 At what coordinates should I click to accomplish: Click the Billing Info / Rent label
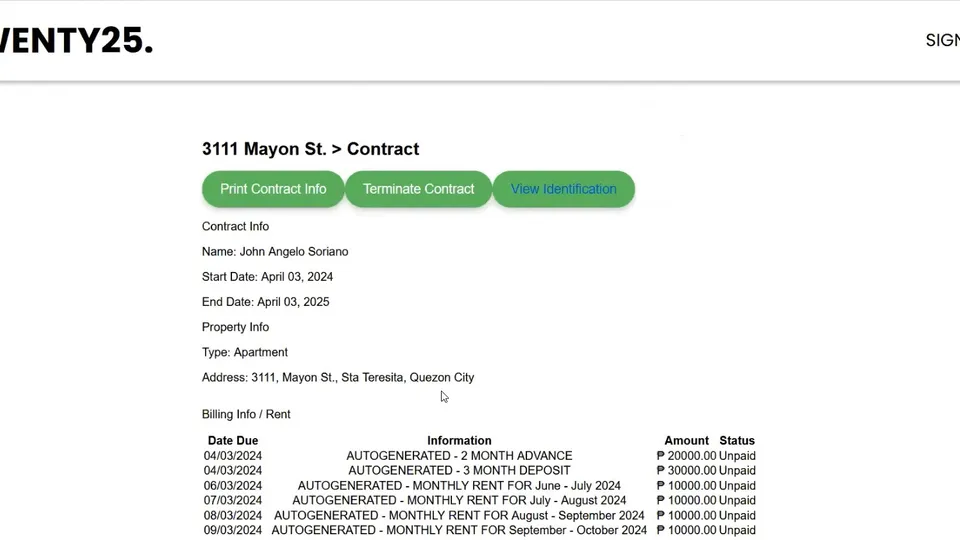(x=246, y=414)
